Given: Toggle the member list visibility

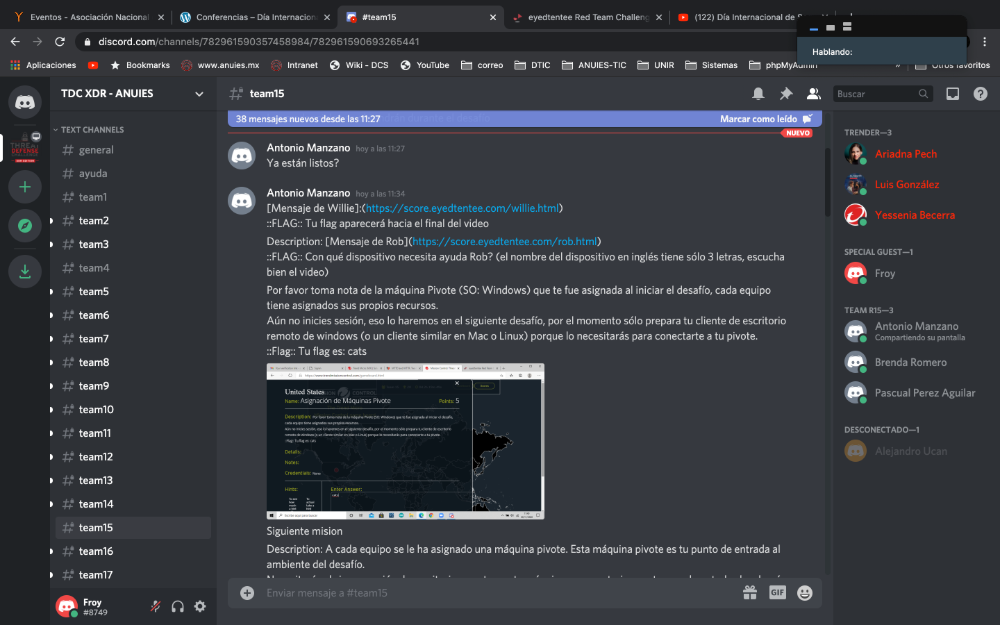Looking at the screenshot, I should 813,94.
